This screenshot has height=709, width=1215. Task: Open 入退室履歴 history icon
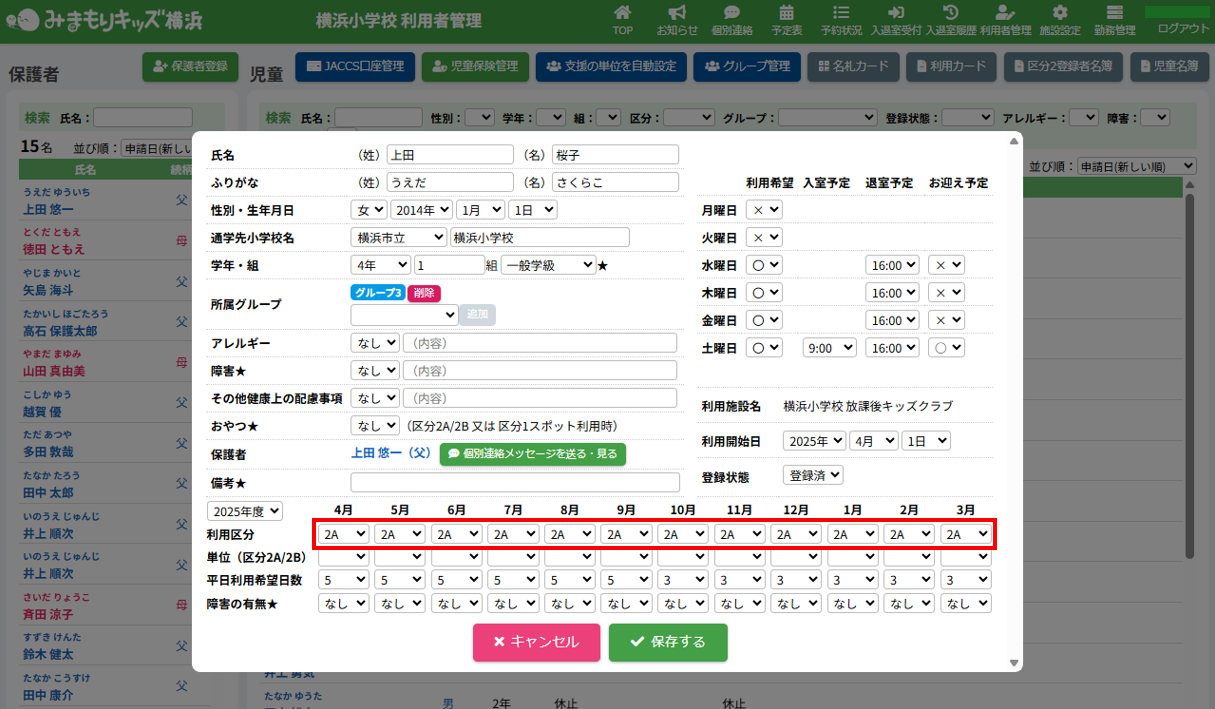[951, 19]
